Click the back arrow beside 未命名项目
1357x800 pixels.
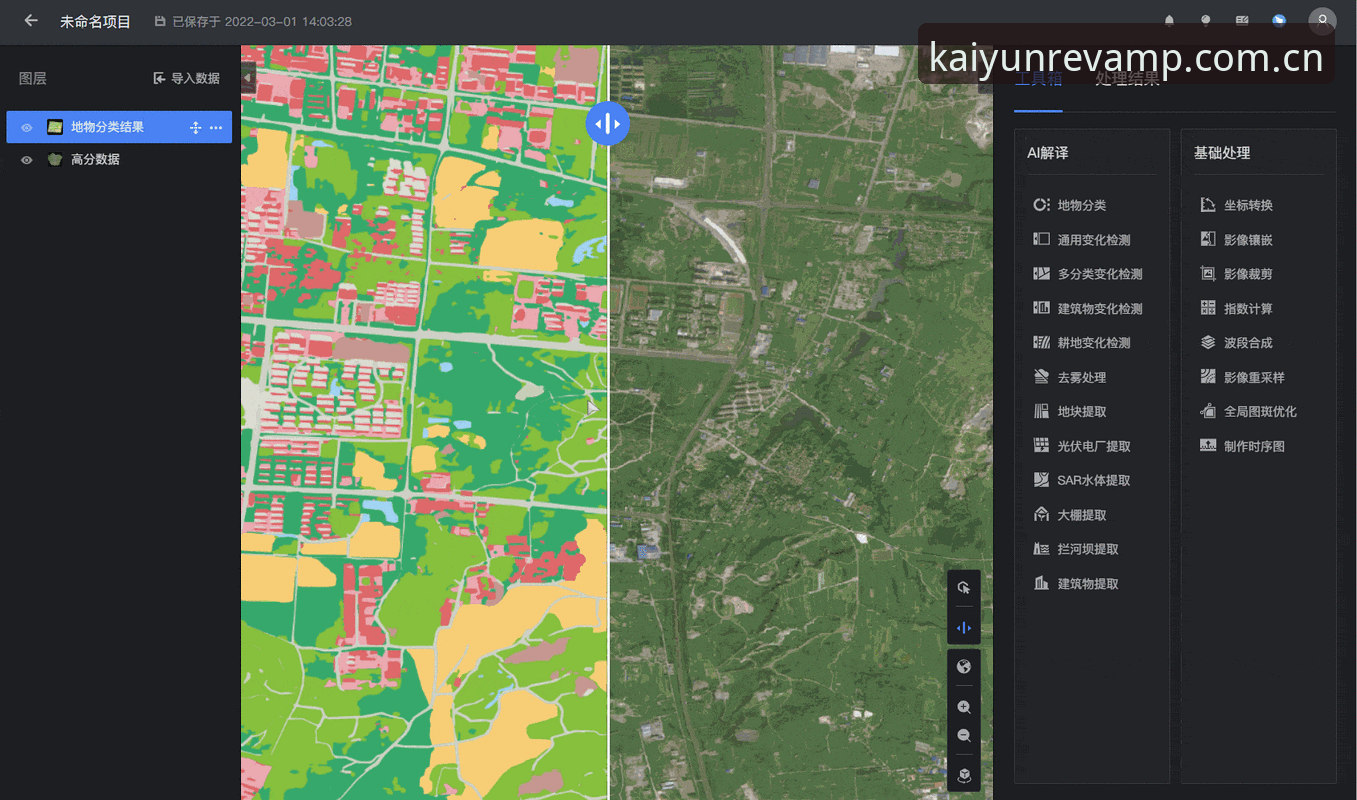coord(31,20)
